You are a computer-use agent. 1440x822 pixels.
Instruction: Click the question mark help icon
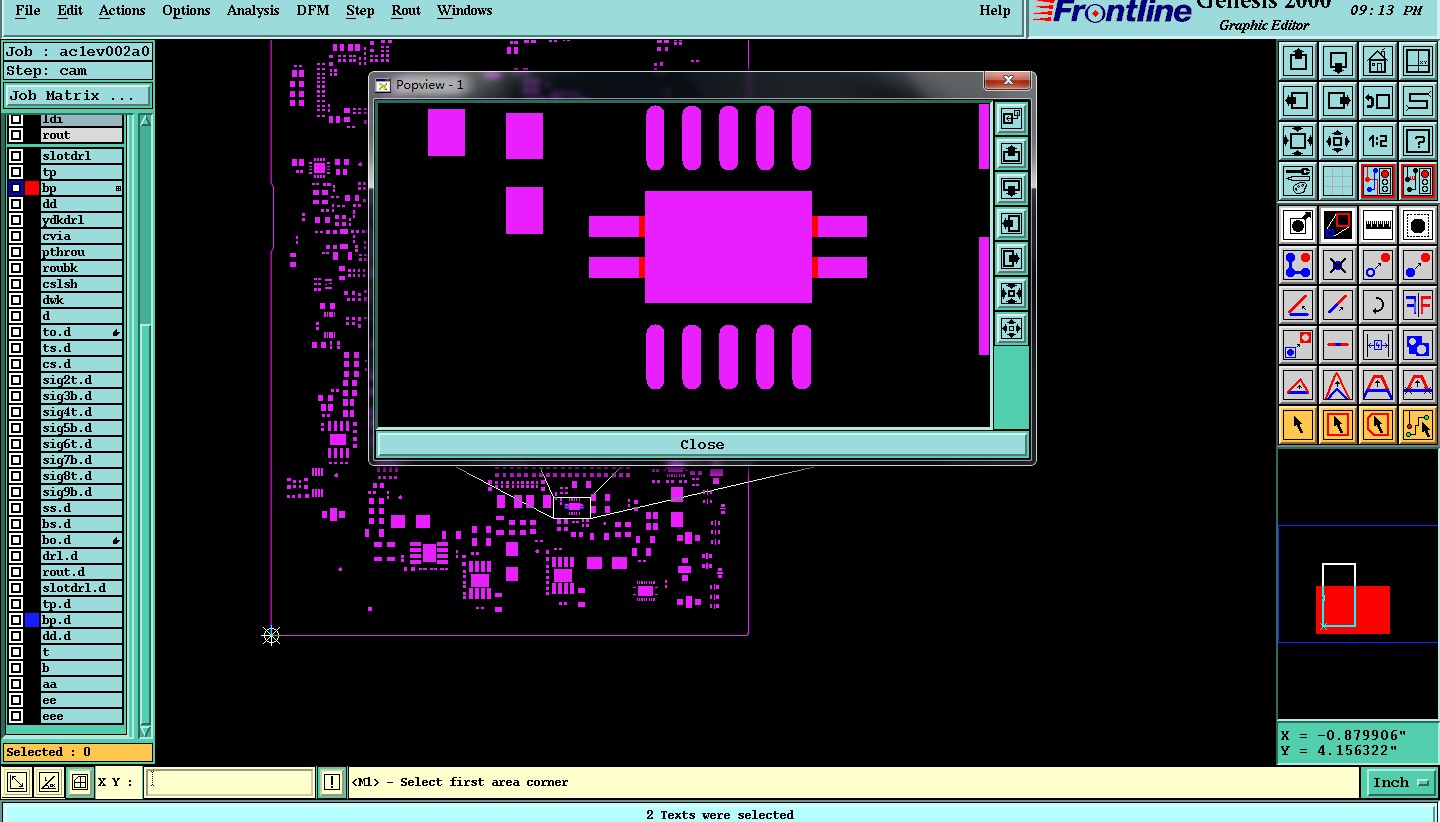pyautogui.click(x=1418, y=141)
